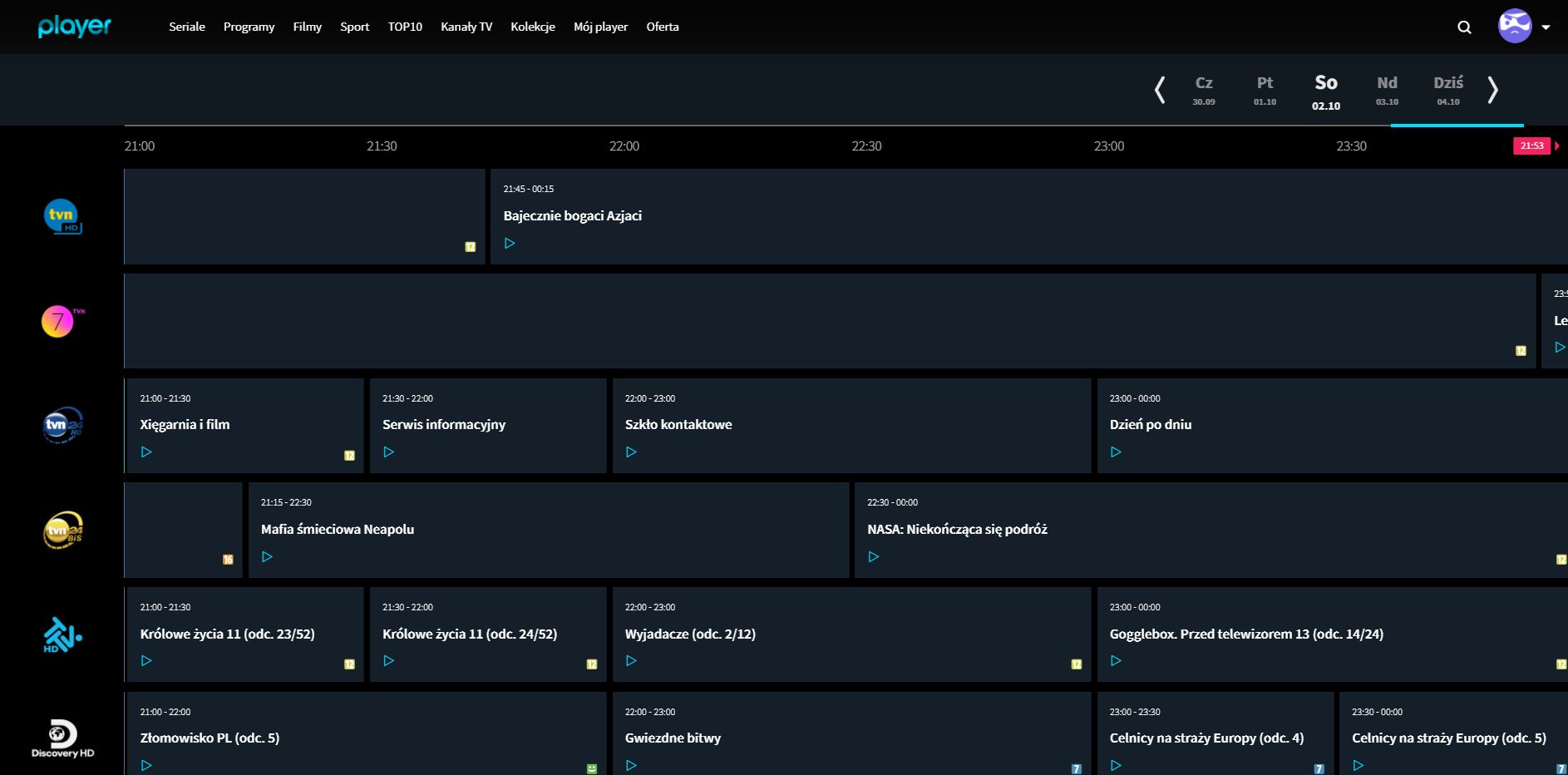1568x775 pixels.
Task: Play Mafia śmieciowa Neapolu
Action: (x=267, y=556)
